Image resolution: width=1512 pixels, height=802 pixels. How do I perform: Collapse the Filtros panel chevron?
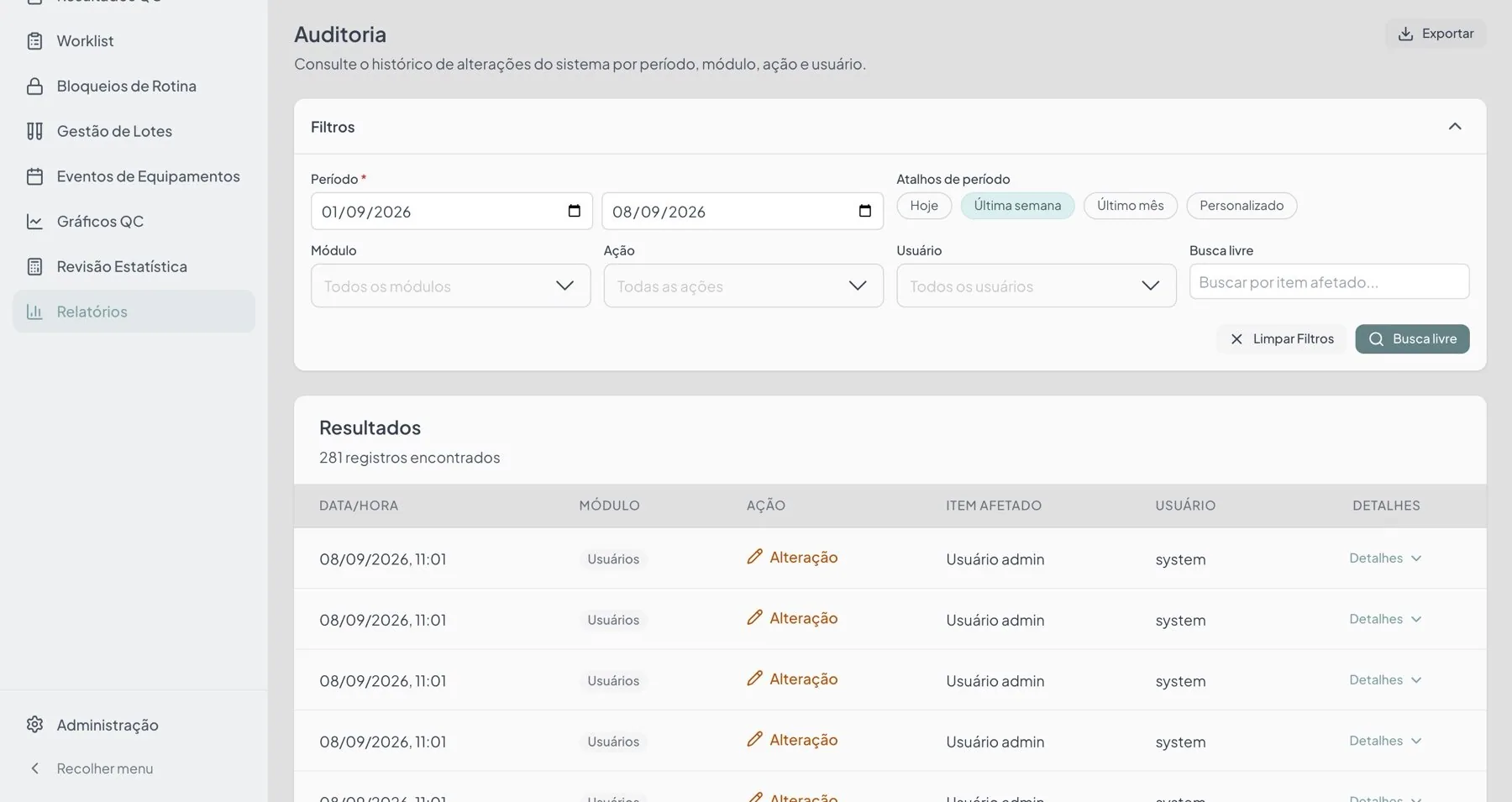click(1455, 127)
